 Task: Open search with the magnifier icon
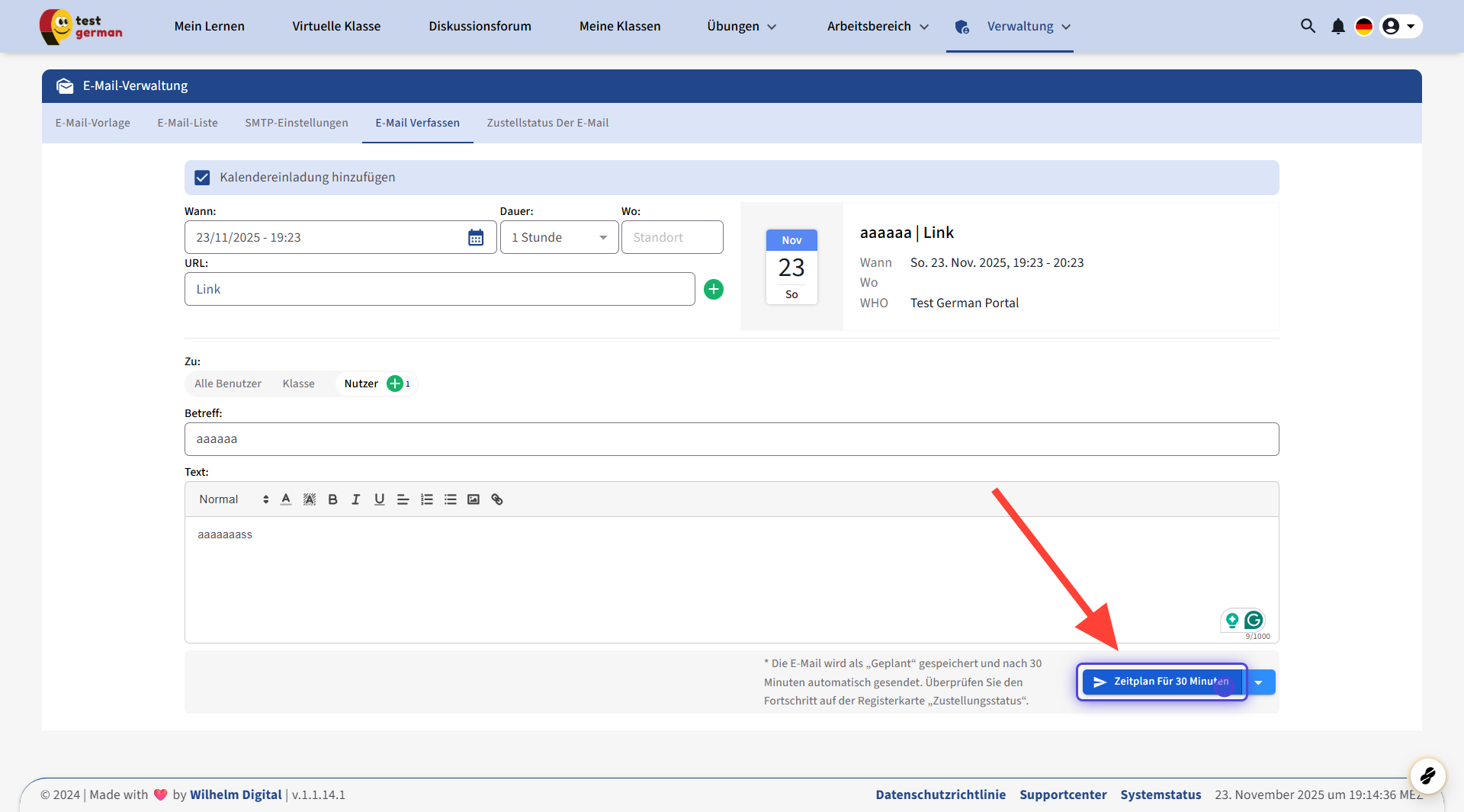click(1308, 27)
